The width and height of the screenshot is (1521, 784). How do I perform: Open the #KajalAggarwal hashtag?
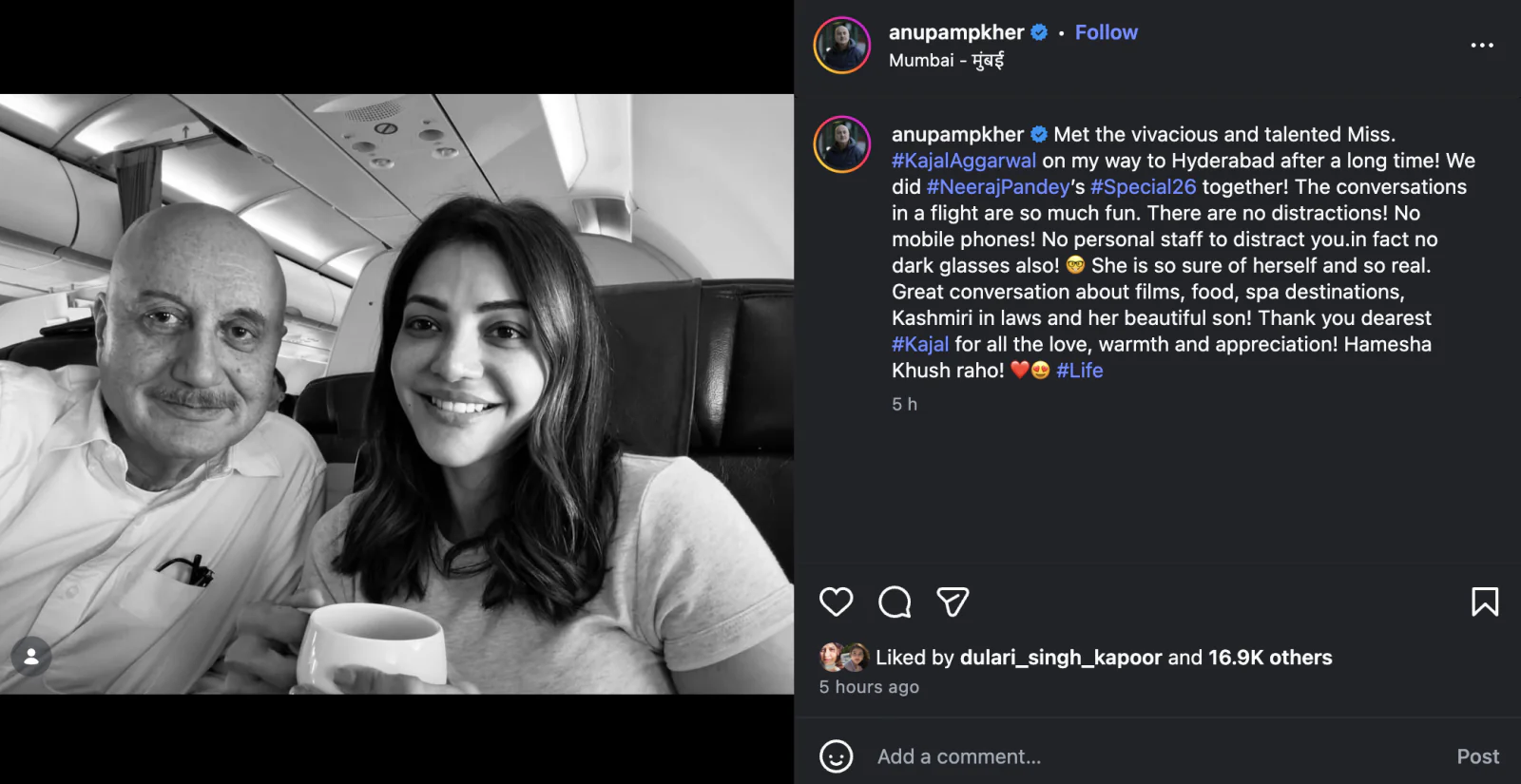tap(963, 161)
